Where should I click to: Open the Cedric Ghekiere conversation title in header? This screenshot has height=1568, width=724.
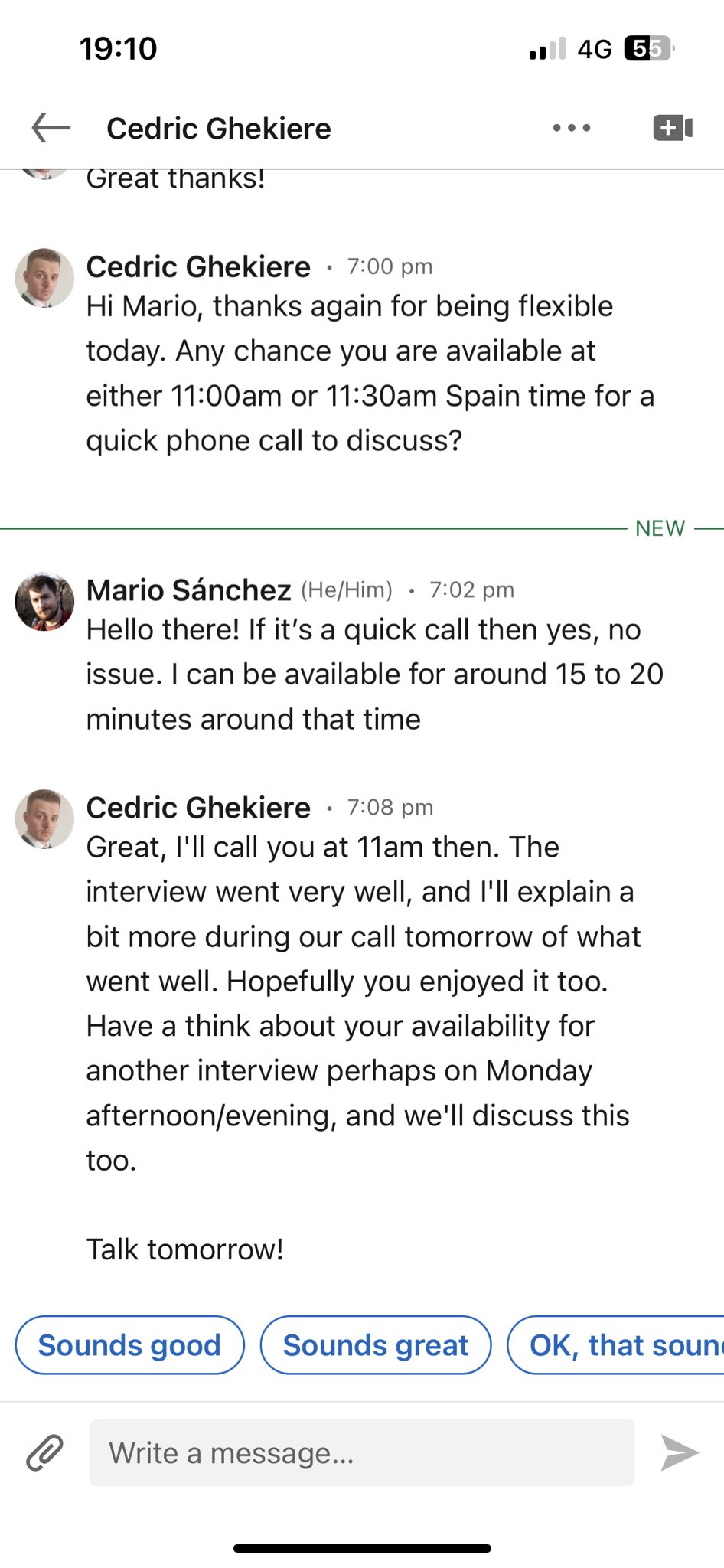click(219, 129)
